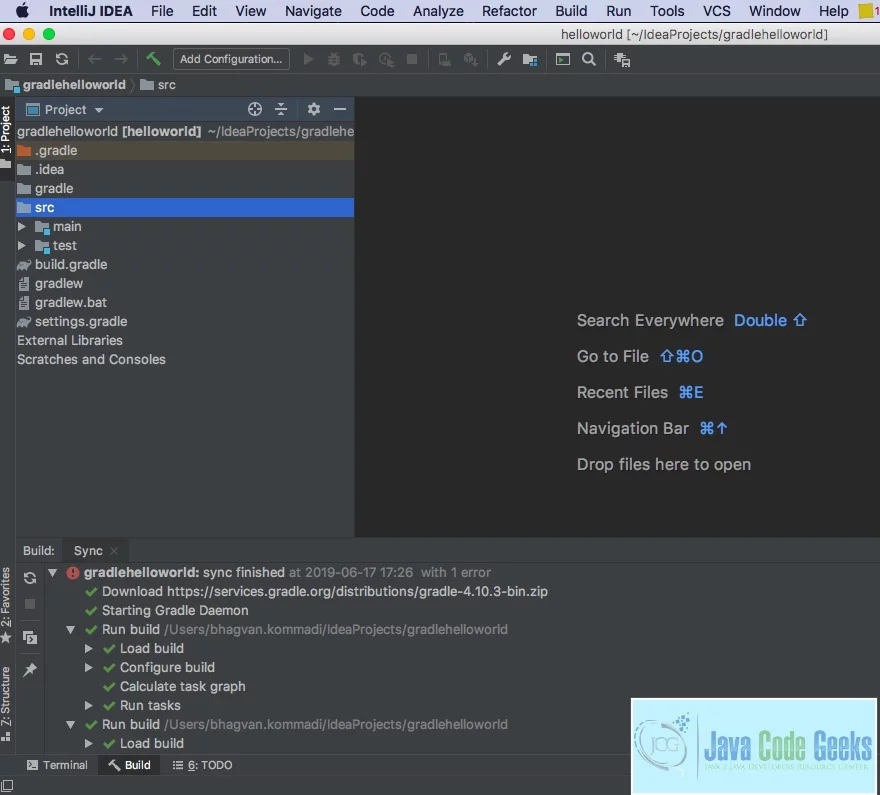Click the green Build Project hammer
The width and height of the screenshot is (880, 795).
pyautogui.click(x=153, y=58)
